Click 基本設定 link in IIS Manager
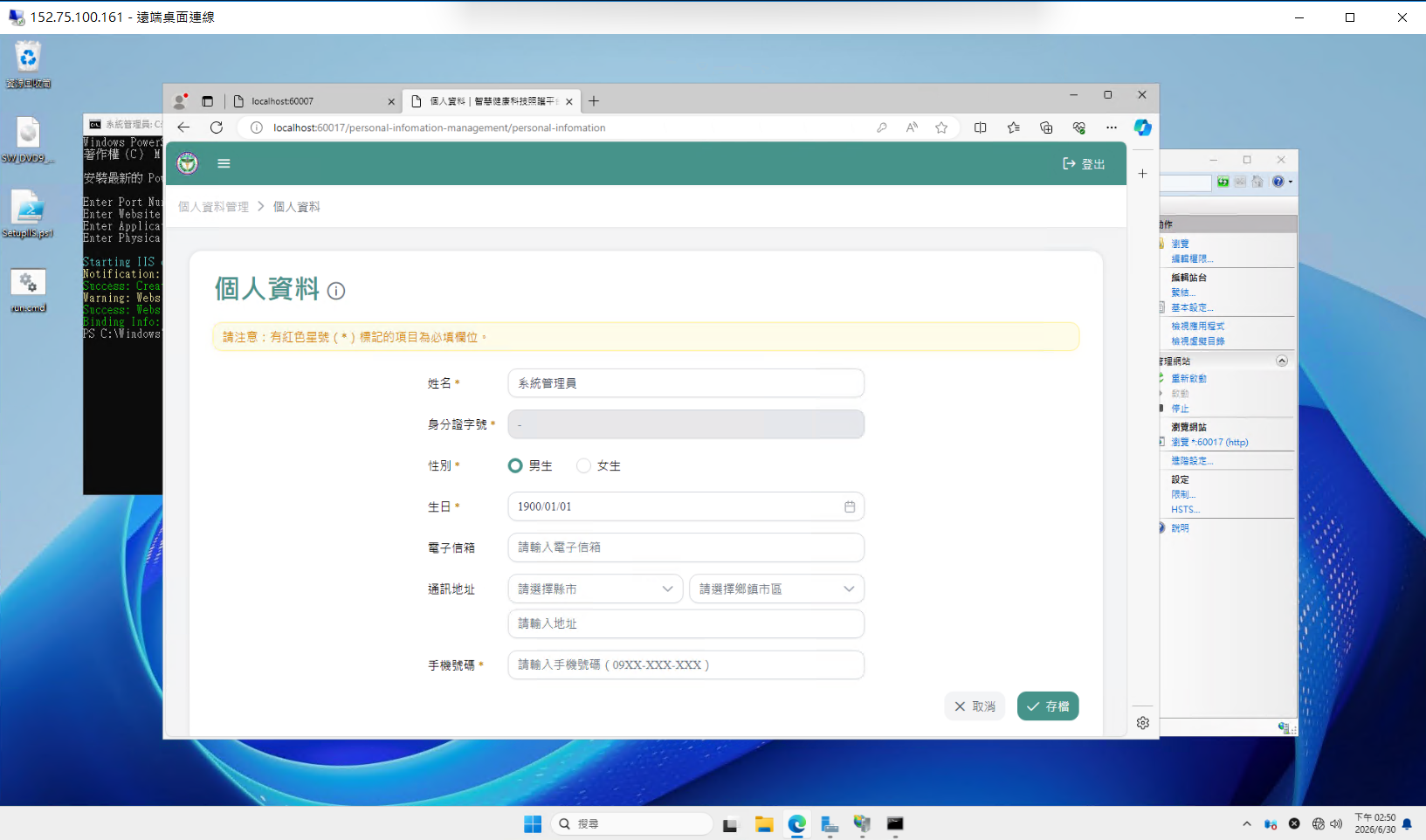The width and height of the screenshot is (1426, 840). point(1192,307)
